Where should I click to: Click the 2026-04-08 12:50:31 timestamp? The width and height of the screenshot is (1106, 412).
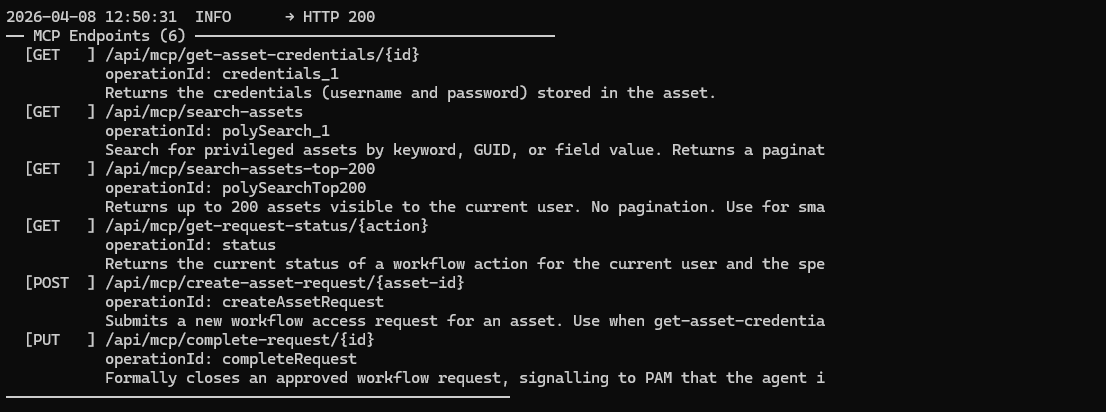pyautogui.click(x=92, y=17)
